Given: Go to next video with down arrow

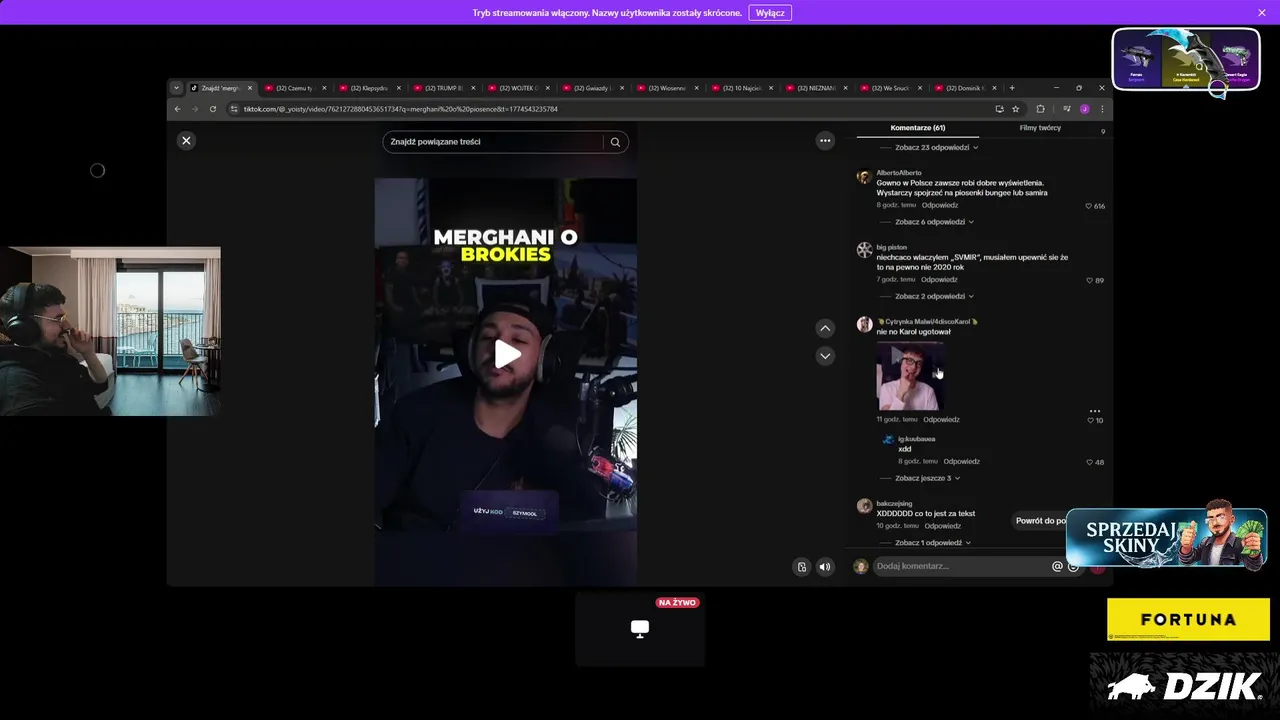Looking at the screenshot, I should [825, 356].
